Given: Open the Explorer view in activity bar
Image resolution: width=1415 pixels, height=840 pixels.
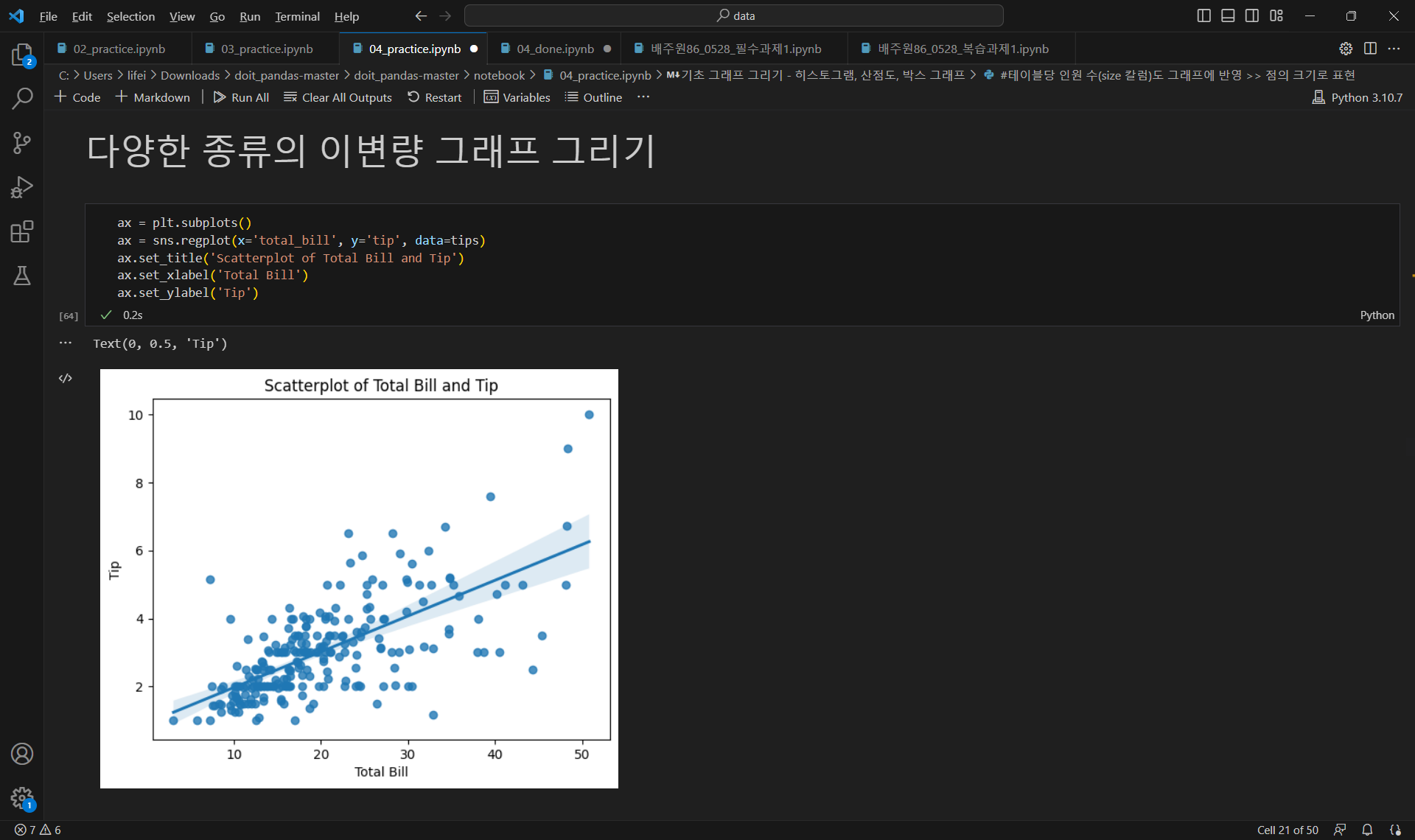Looking at the screenshot, I should pyautogui.click(x=22, y=55).
